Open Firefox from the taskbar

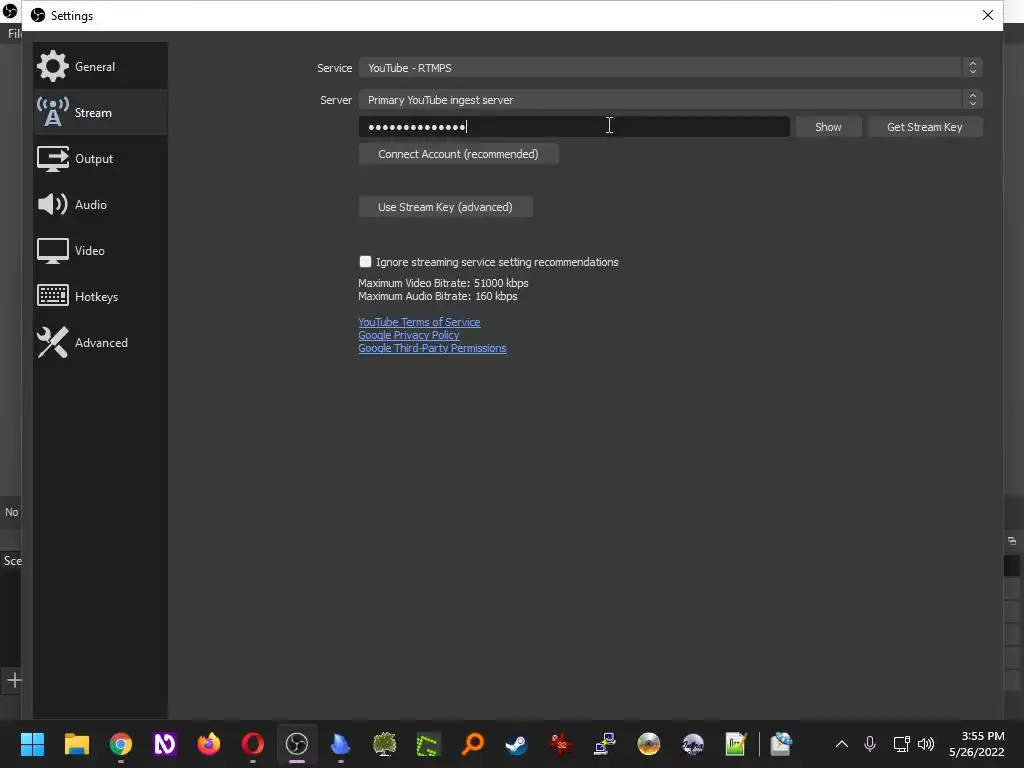click(x=209, y=744)
